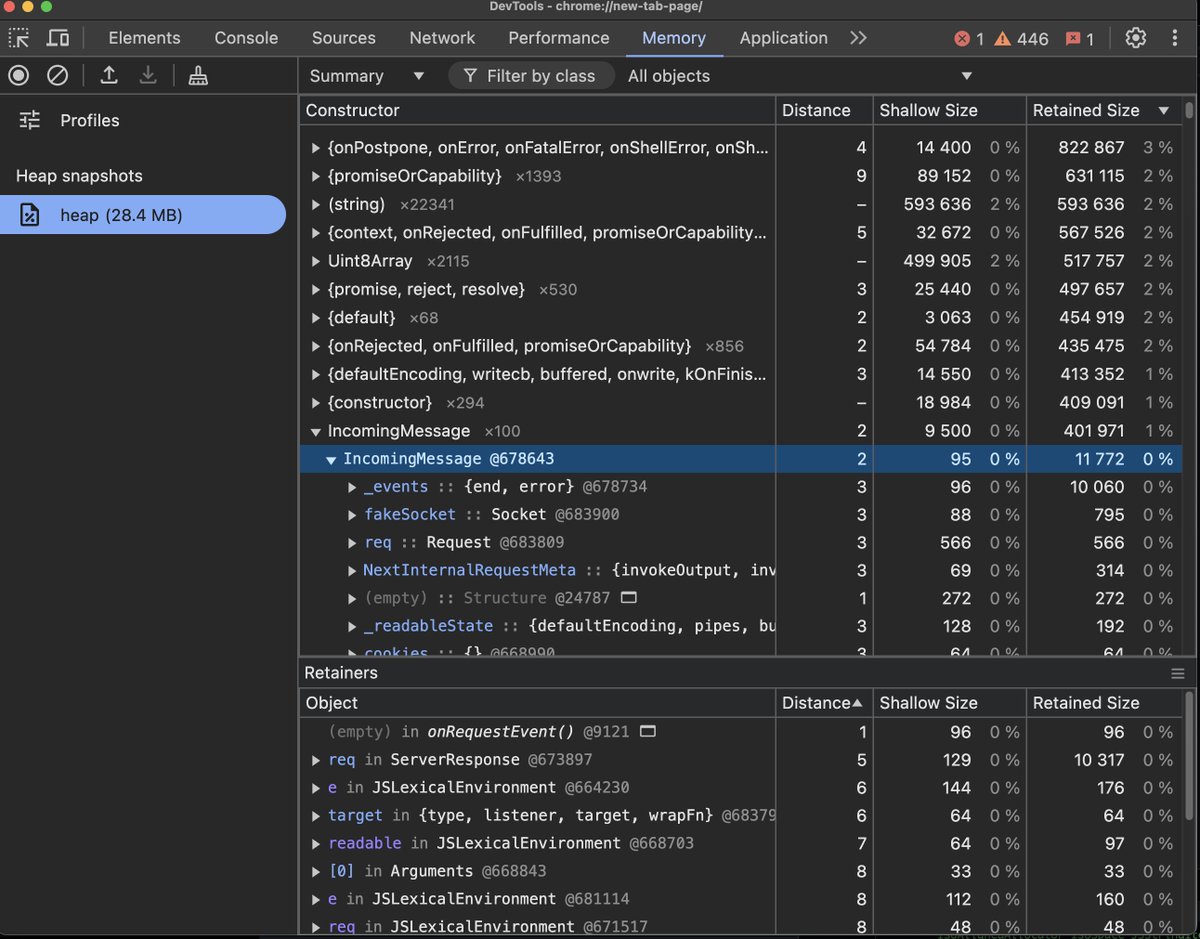Switch to the Console tab

(x=246, y=38)
